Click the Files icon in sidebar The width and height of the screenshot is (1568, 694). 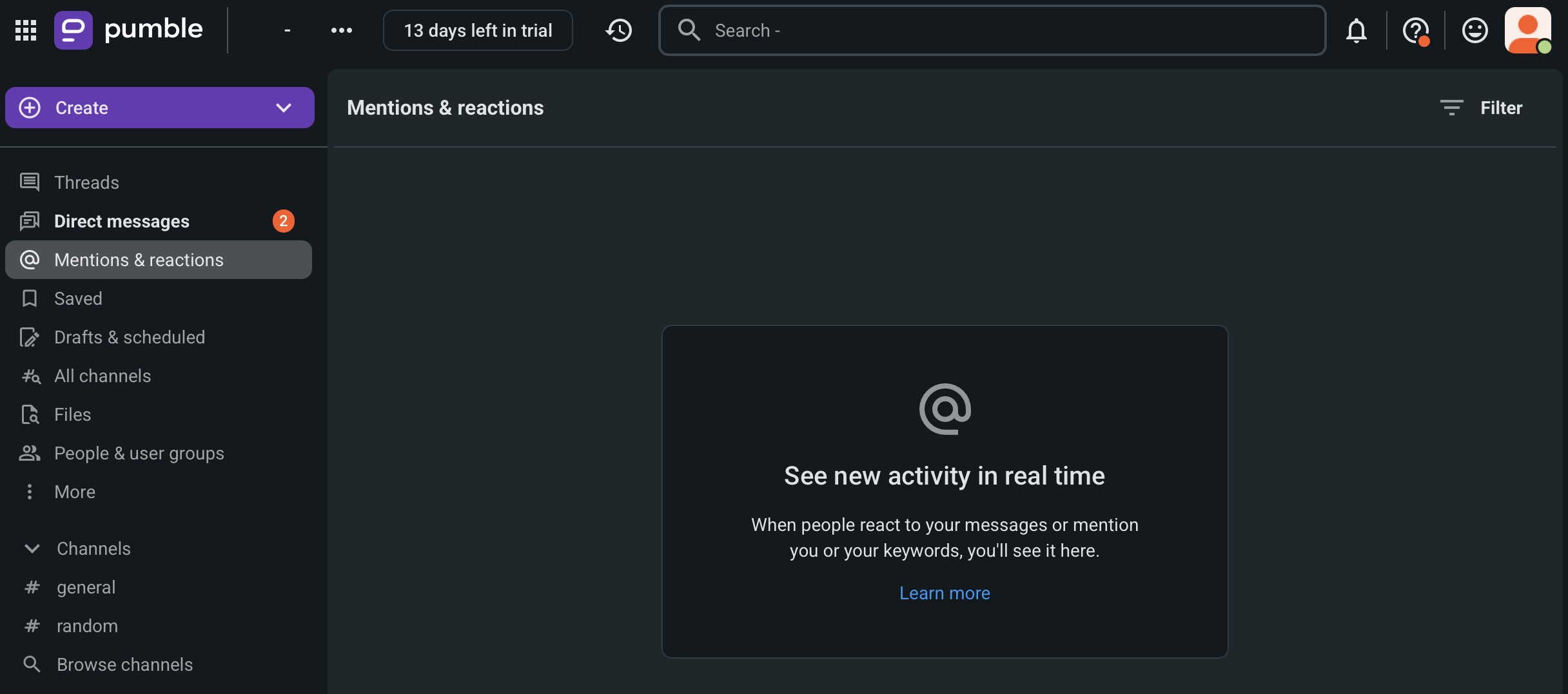tap(30, 414)
